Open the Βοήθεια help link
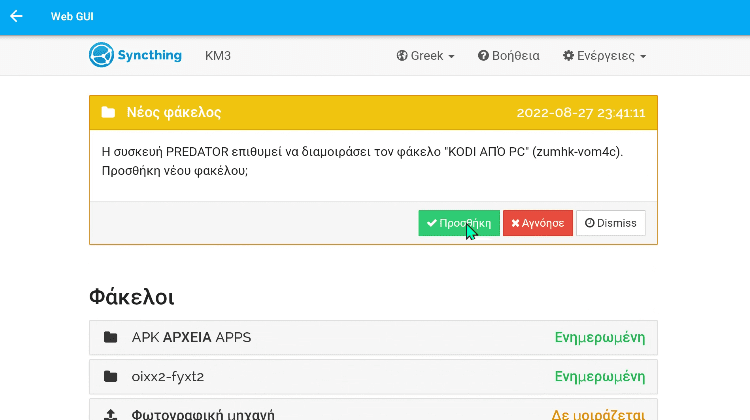Screen dimensions: 750x420 click(x=508, y=56)
